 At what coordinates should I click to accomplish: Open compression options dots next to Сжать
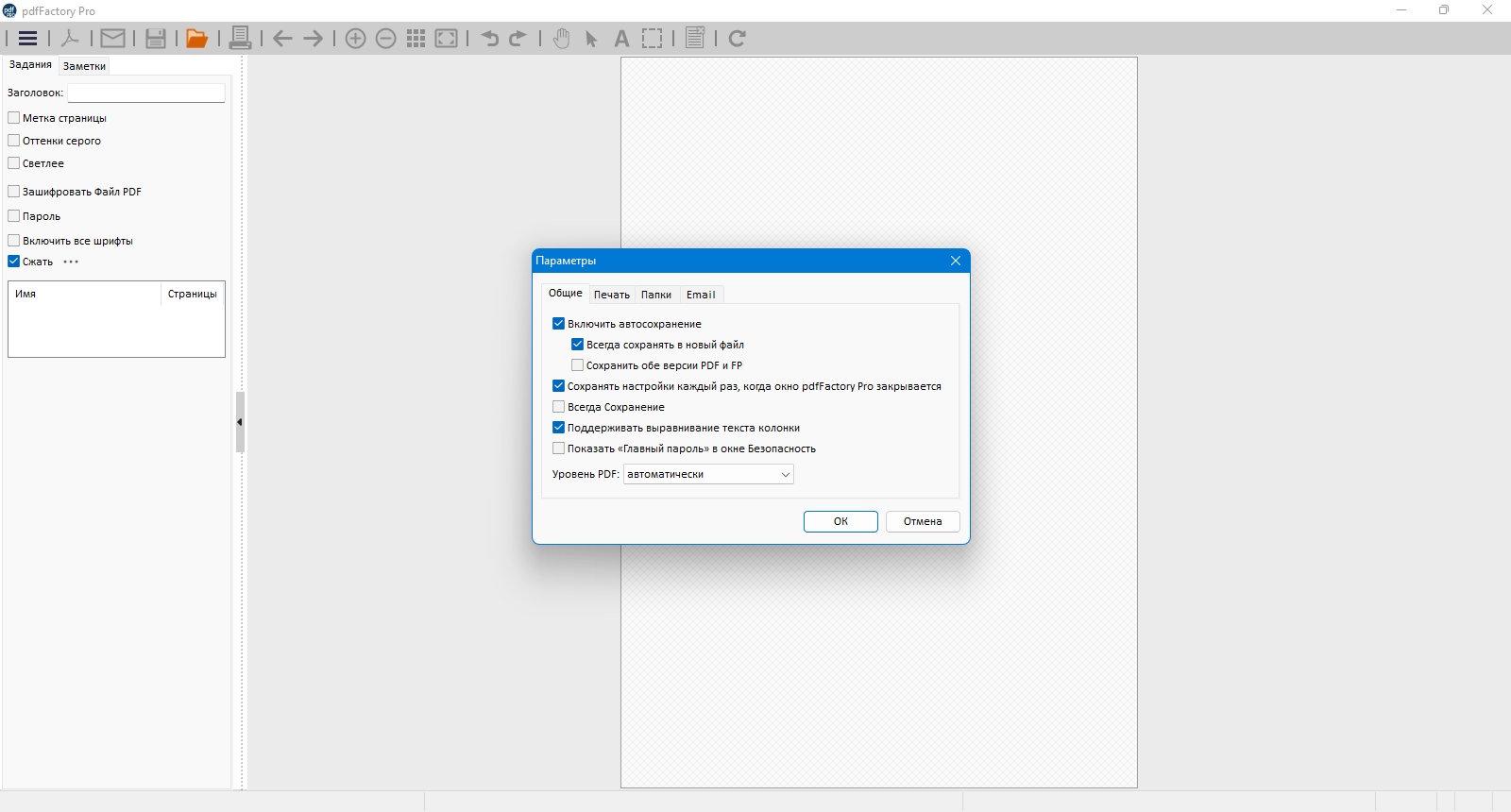[x=71, y=262]
